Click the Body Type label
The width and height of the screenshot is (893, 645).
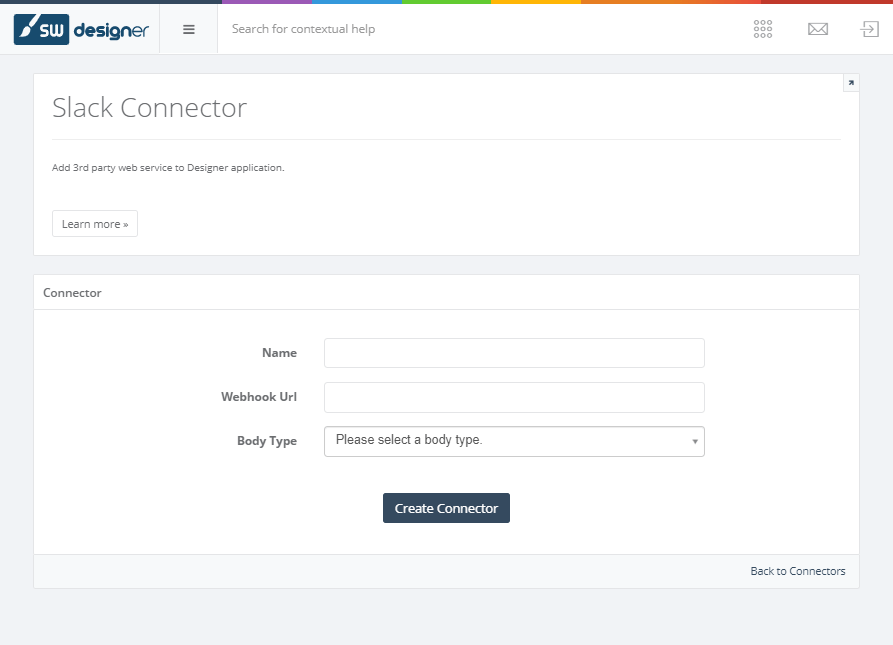[267, 441]
